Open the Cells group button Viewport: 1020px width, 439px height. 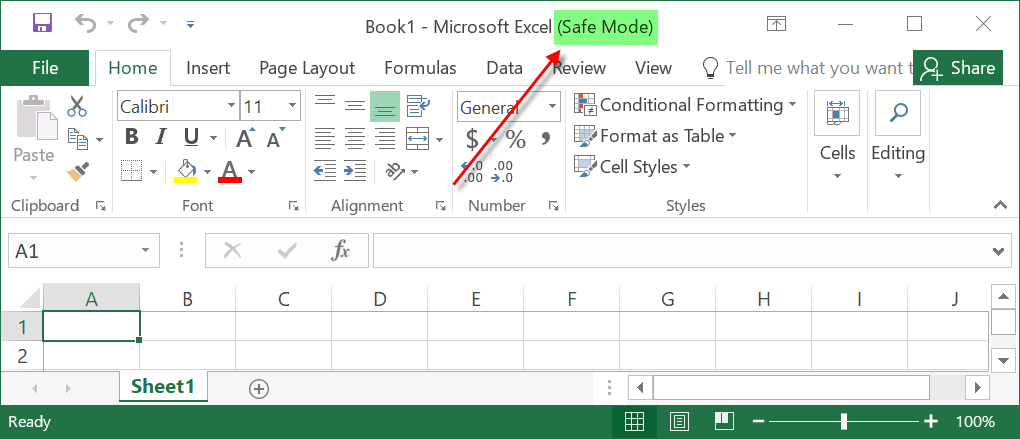pos(837,137)
